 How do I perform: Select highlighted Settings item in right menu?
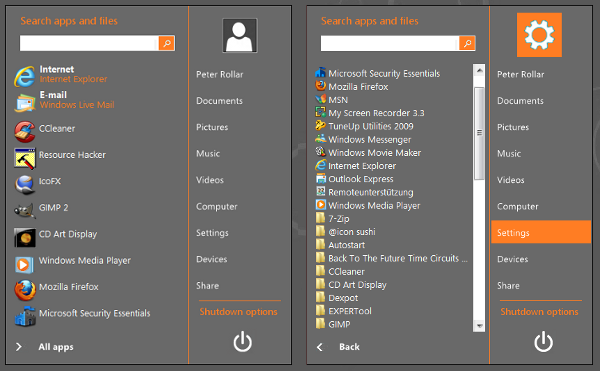point(541,232)
